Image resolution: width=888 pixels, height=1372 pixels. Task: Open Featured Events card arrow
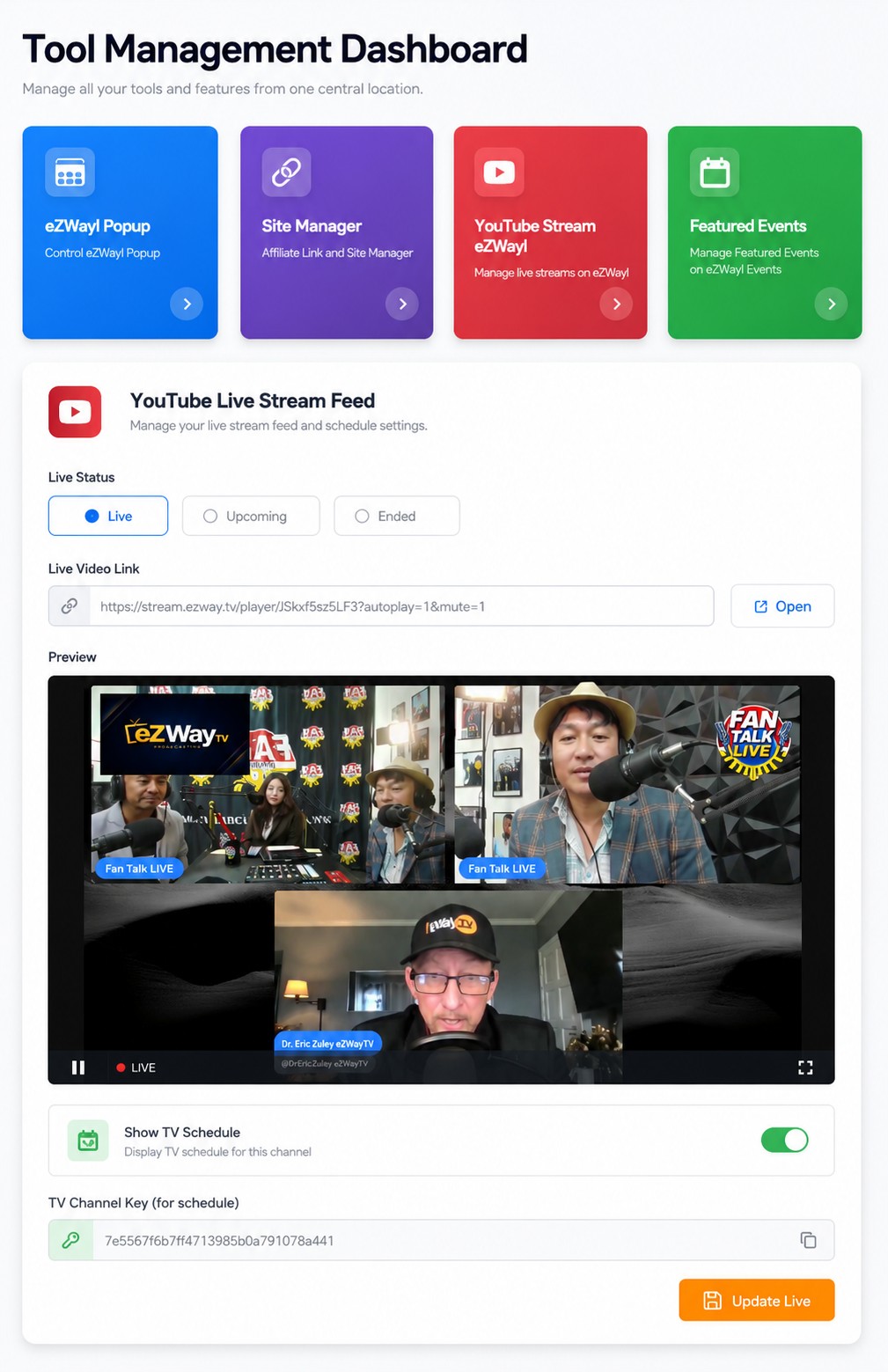click(x=831, y=304)
